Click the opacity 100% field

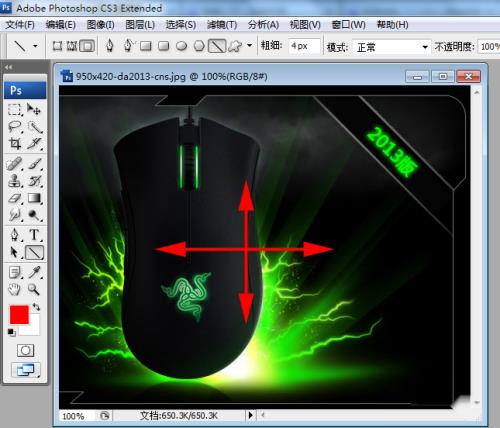489,47
